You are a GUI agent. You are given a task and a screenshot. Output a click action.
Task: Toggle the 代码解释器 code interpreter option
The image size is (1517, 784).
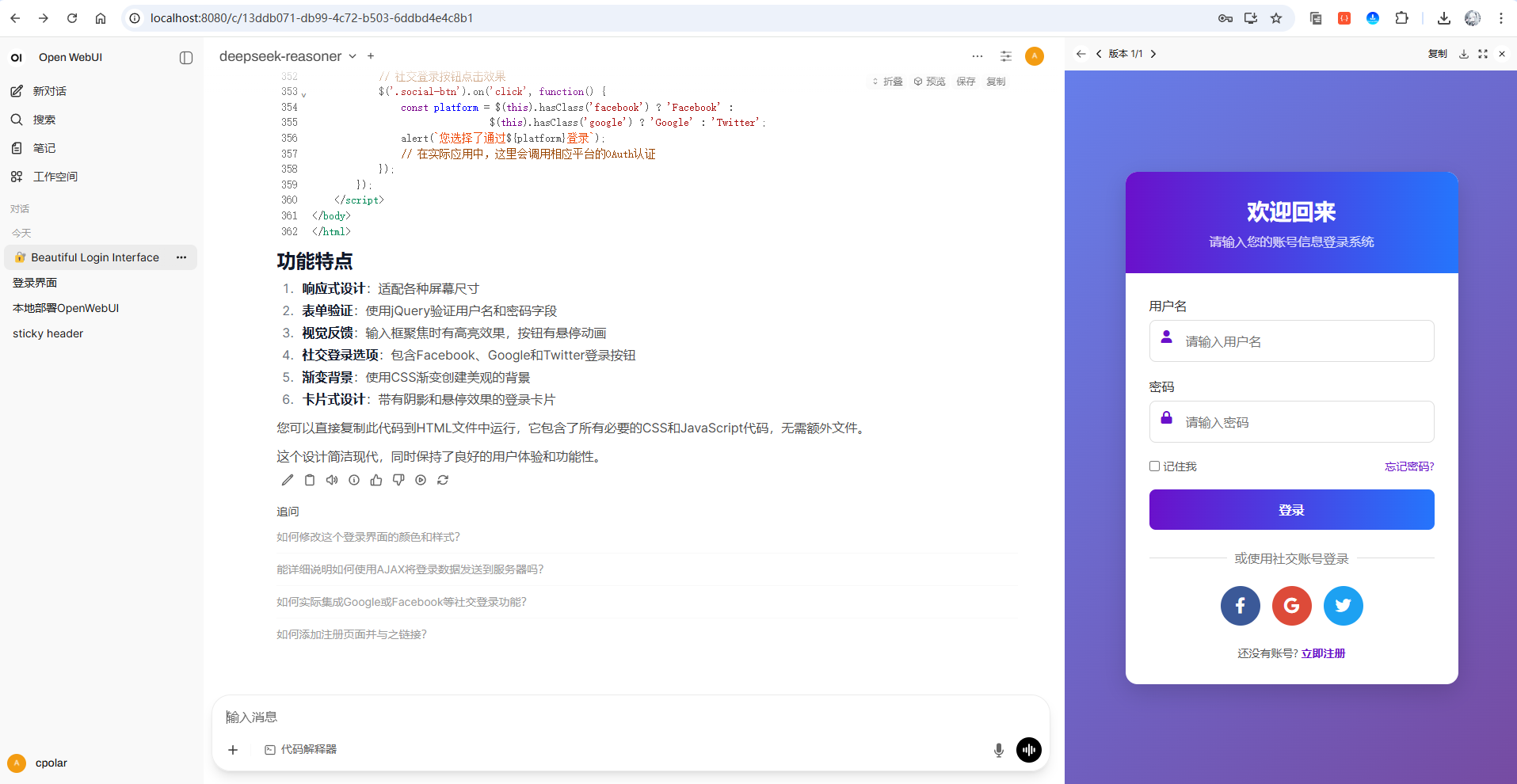(x=301, y=749)
